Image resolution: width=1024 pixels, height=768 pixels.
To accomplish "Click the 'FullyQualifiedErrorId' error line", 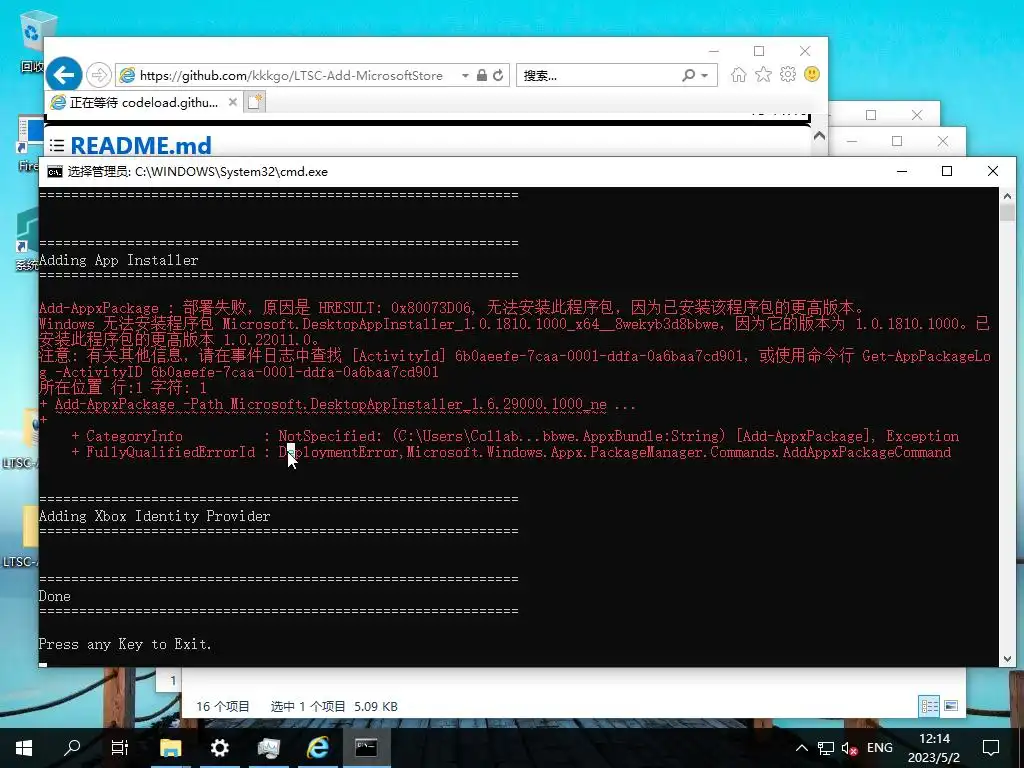I will click(x=511, y=452).
